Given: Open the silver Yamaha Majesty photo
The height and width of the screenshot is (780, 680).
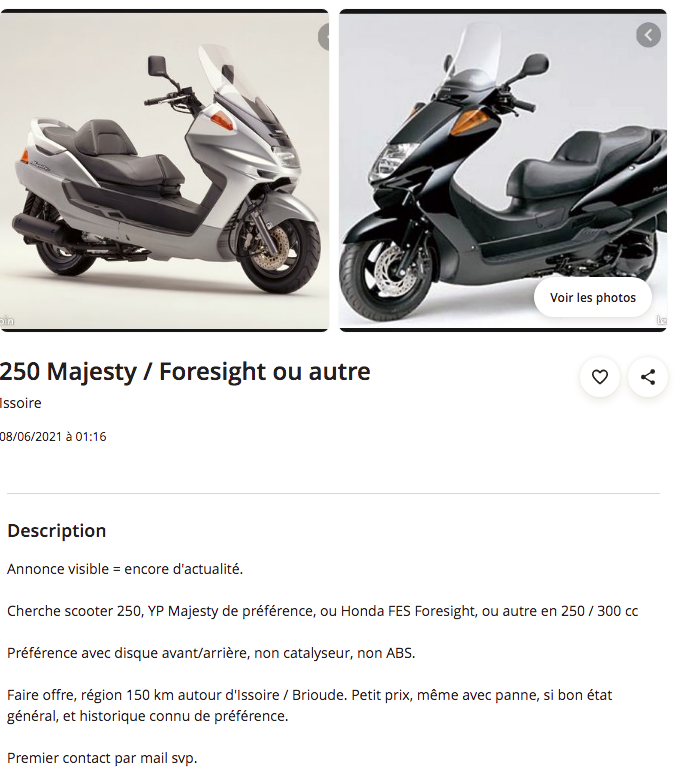Looking at the screenshot, I should pos(164,170).
